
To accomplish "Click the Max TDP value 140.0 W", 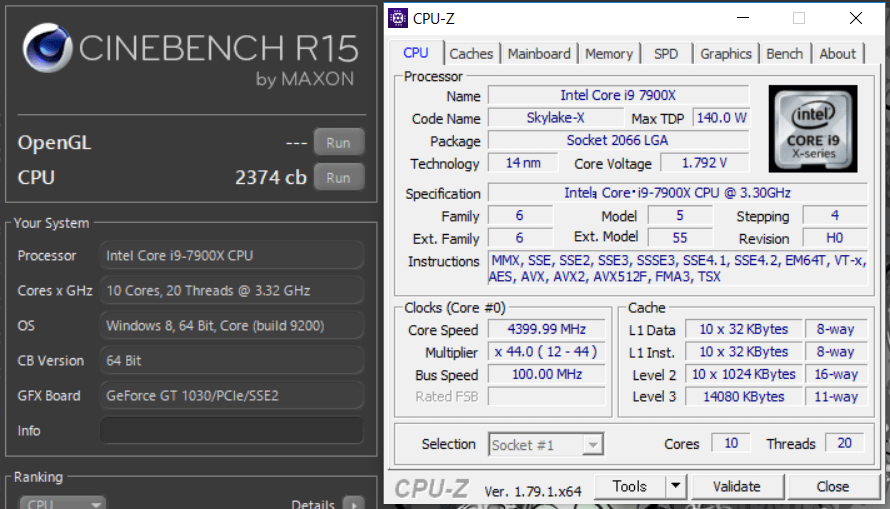I will 721,118.
